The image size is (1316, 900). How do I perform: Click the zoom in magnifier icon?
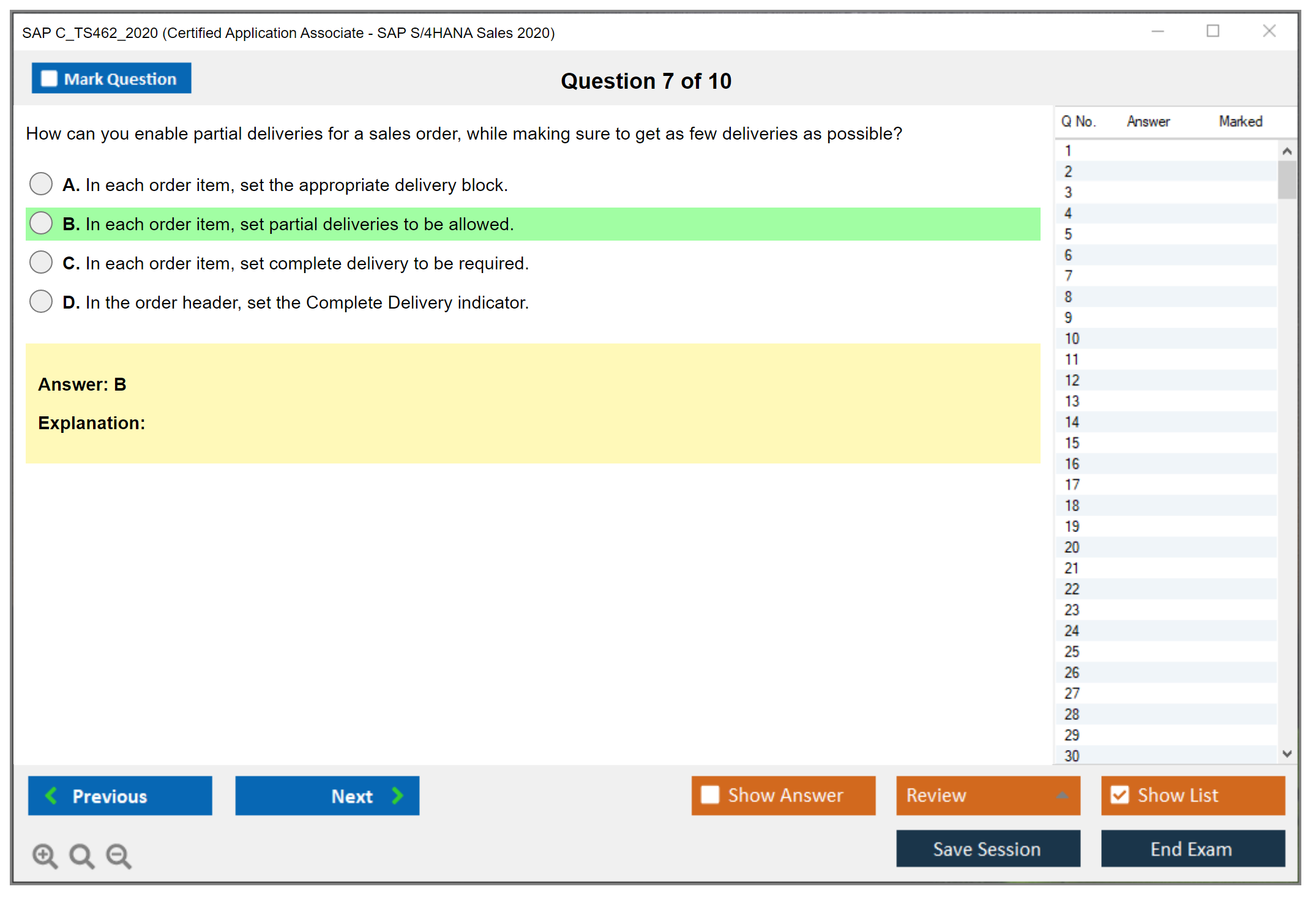tap(45, 855)
